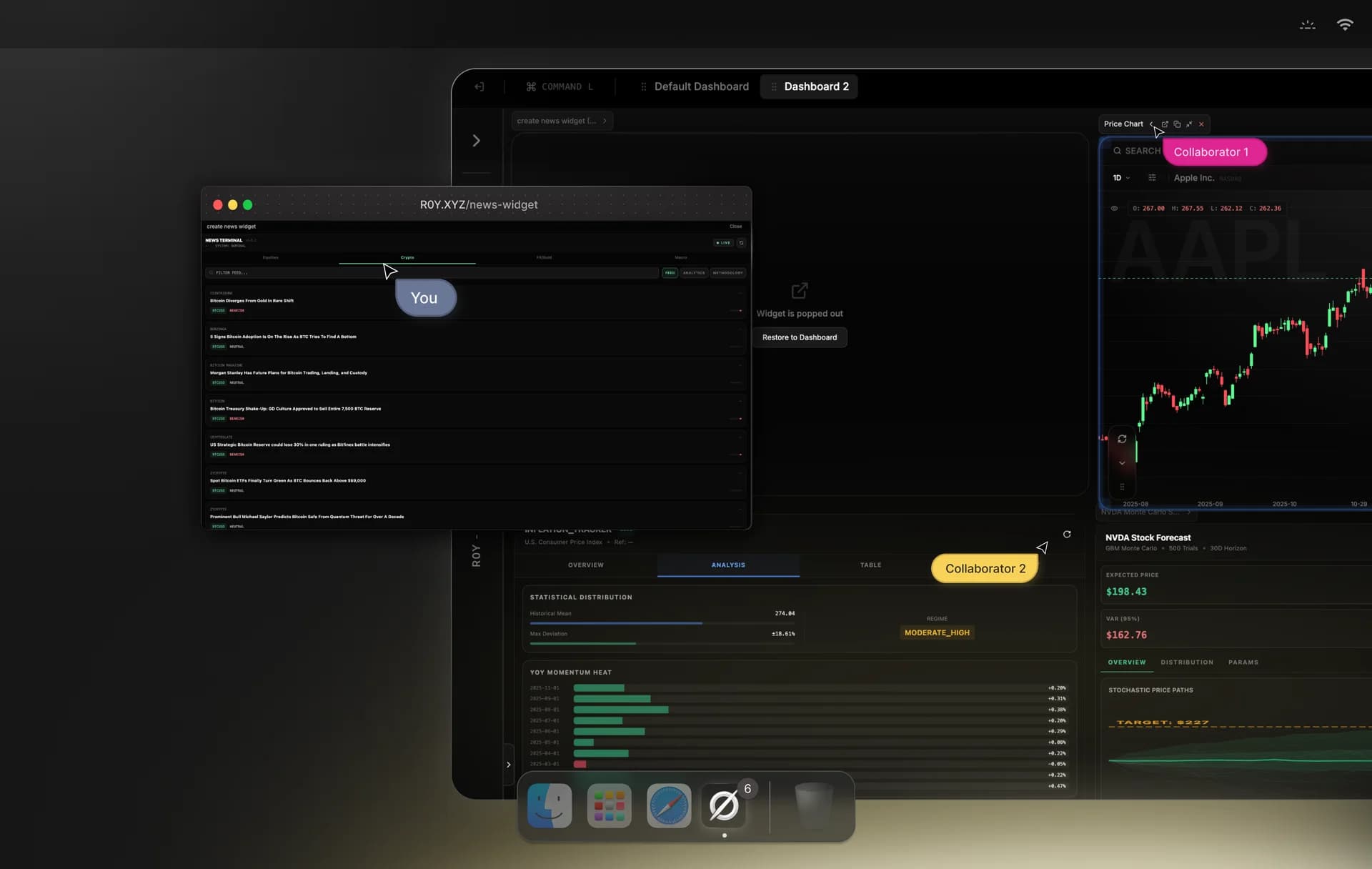
Task: Open chart display settings next to 1D selector
Action: pos(1153,178)
